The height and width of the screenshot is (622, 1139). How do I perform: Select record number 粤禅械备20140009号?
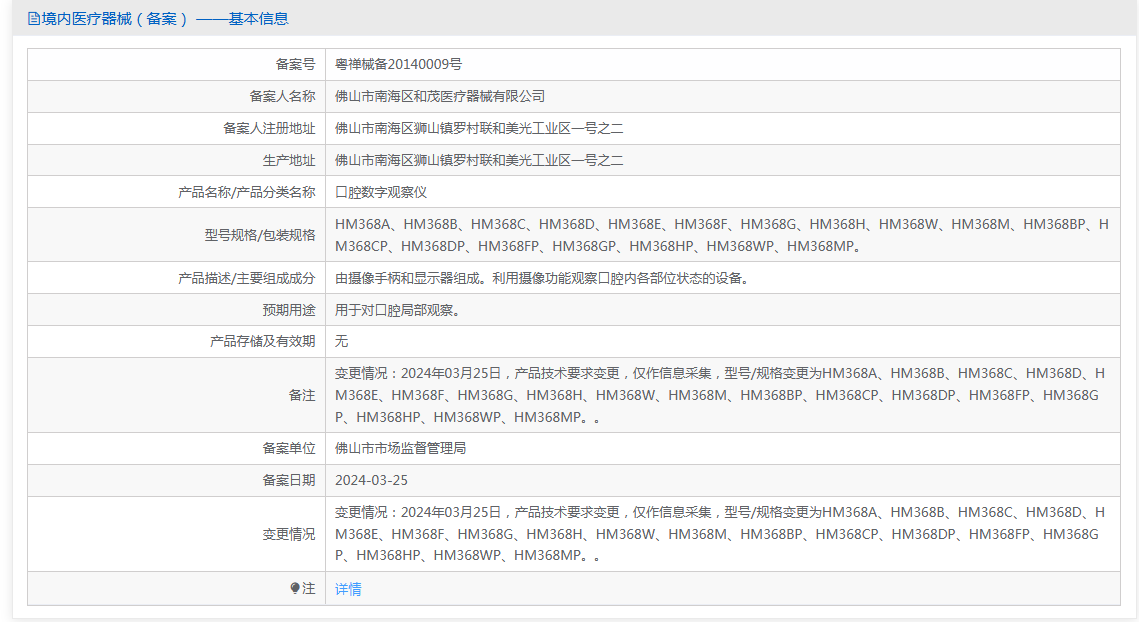[398, 65]
